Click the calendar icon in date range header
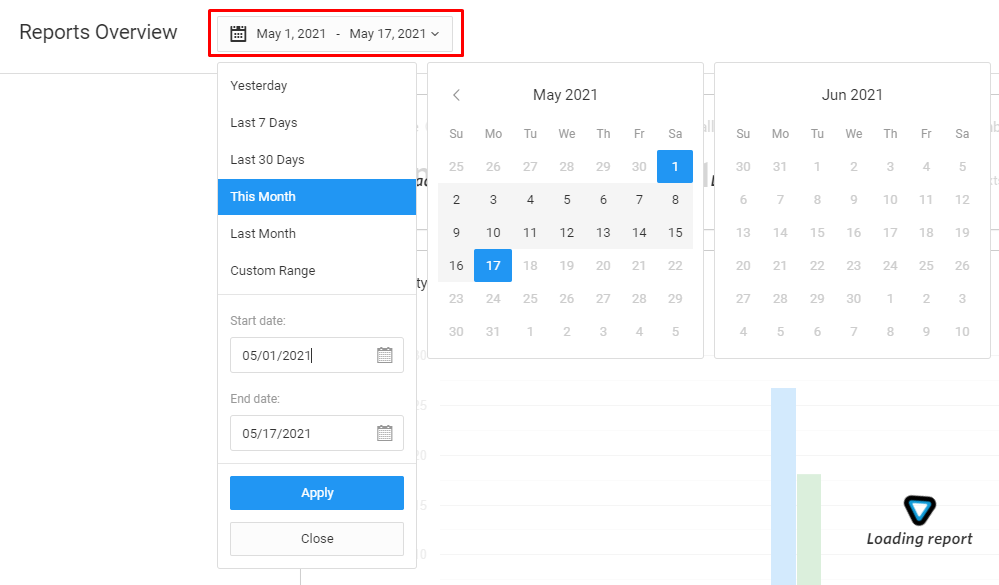This screenshot has height=585, width=999. pos(238,34)
